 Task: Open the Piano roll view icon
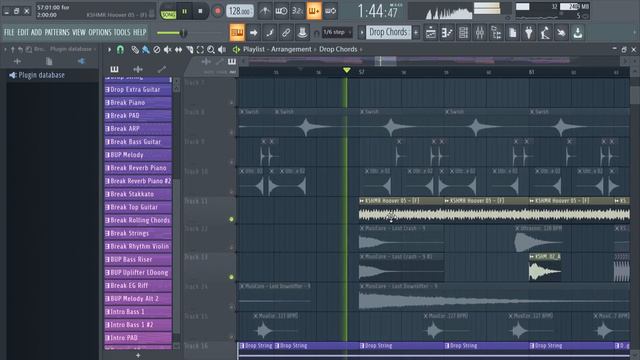(x=447, y=33)
